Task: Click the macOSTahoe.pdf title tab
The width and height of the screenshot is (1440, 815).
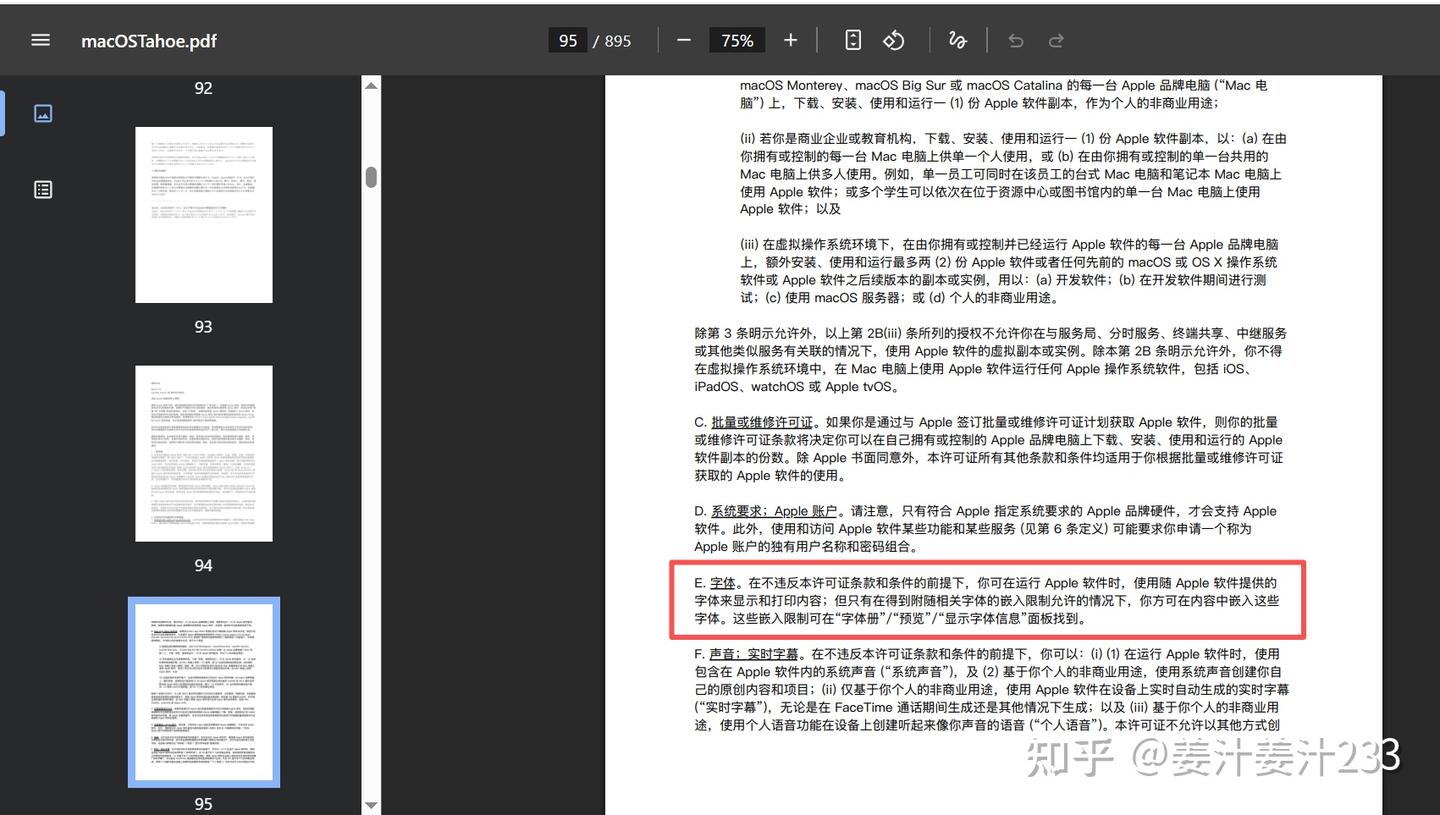Action: tap(148, 40)
